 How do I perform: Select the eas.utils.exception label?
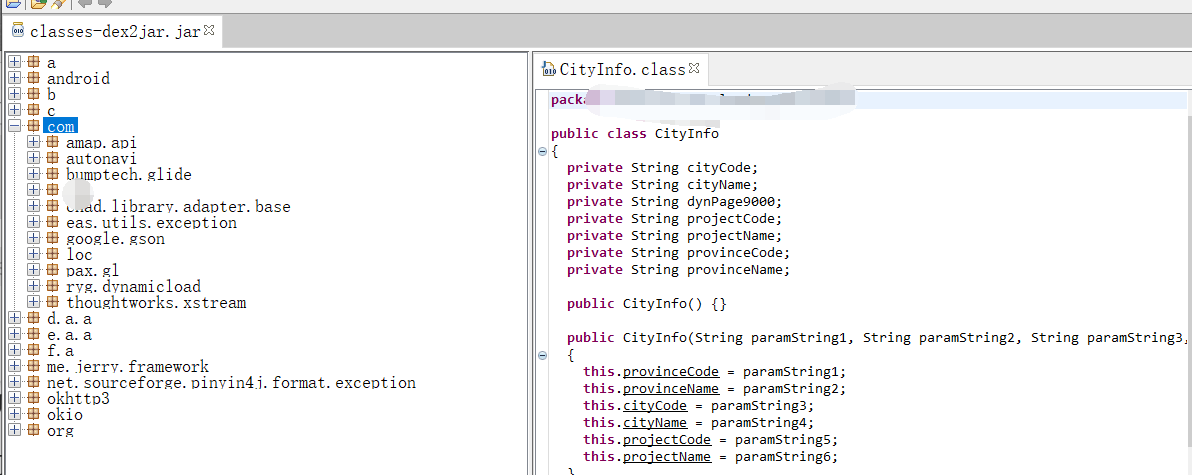point(151,223)
